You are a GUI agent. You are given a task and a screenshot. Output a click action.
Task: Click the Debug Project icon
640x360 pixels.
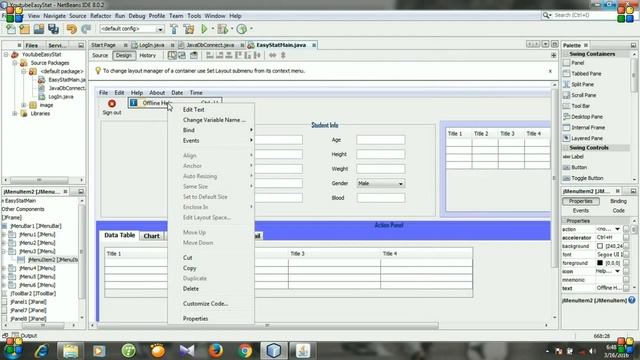coord(222,29)
